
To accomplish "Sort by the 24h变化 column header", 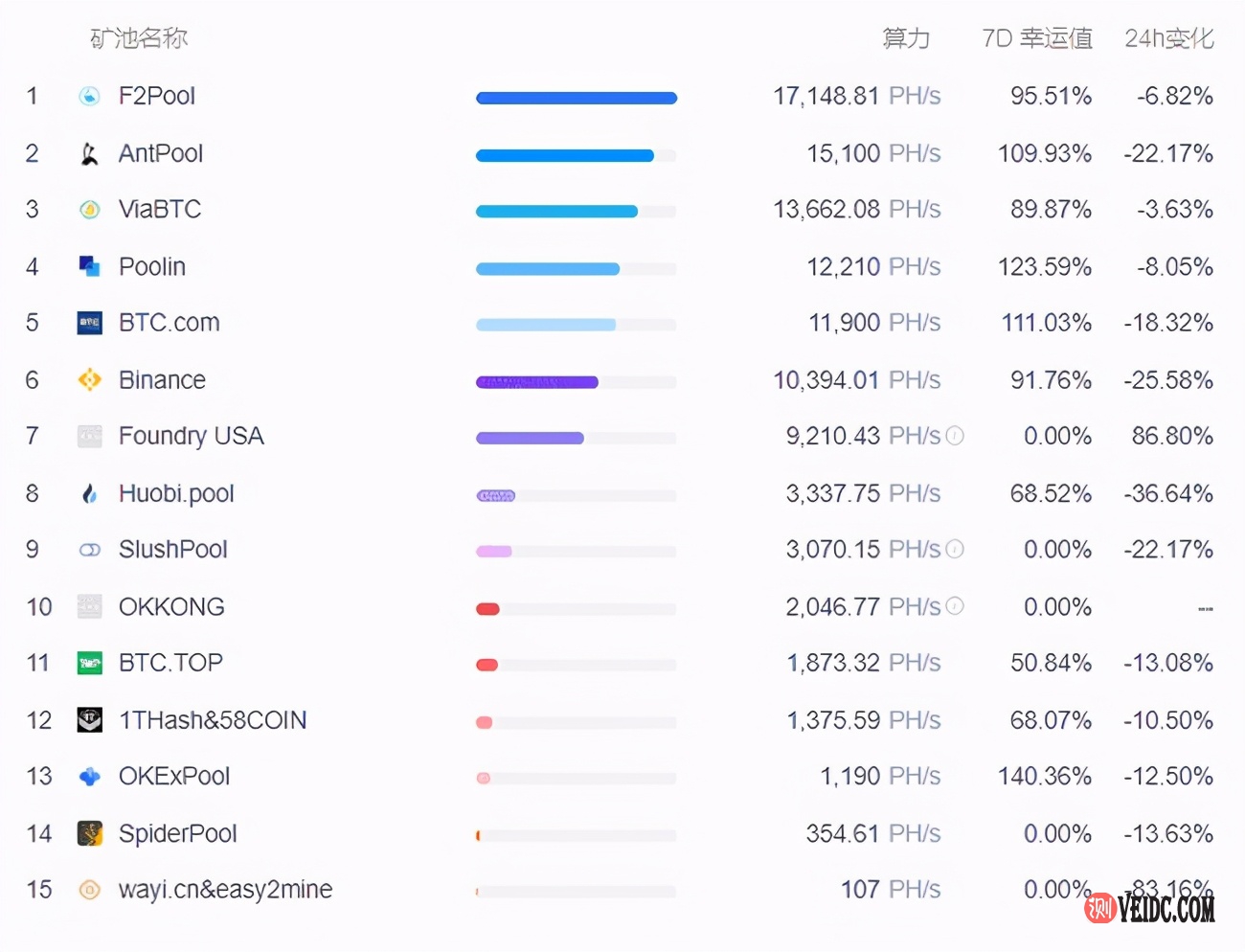I will (1168, 38).
